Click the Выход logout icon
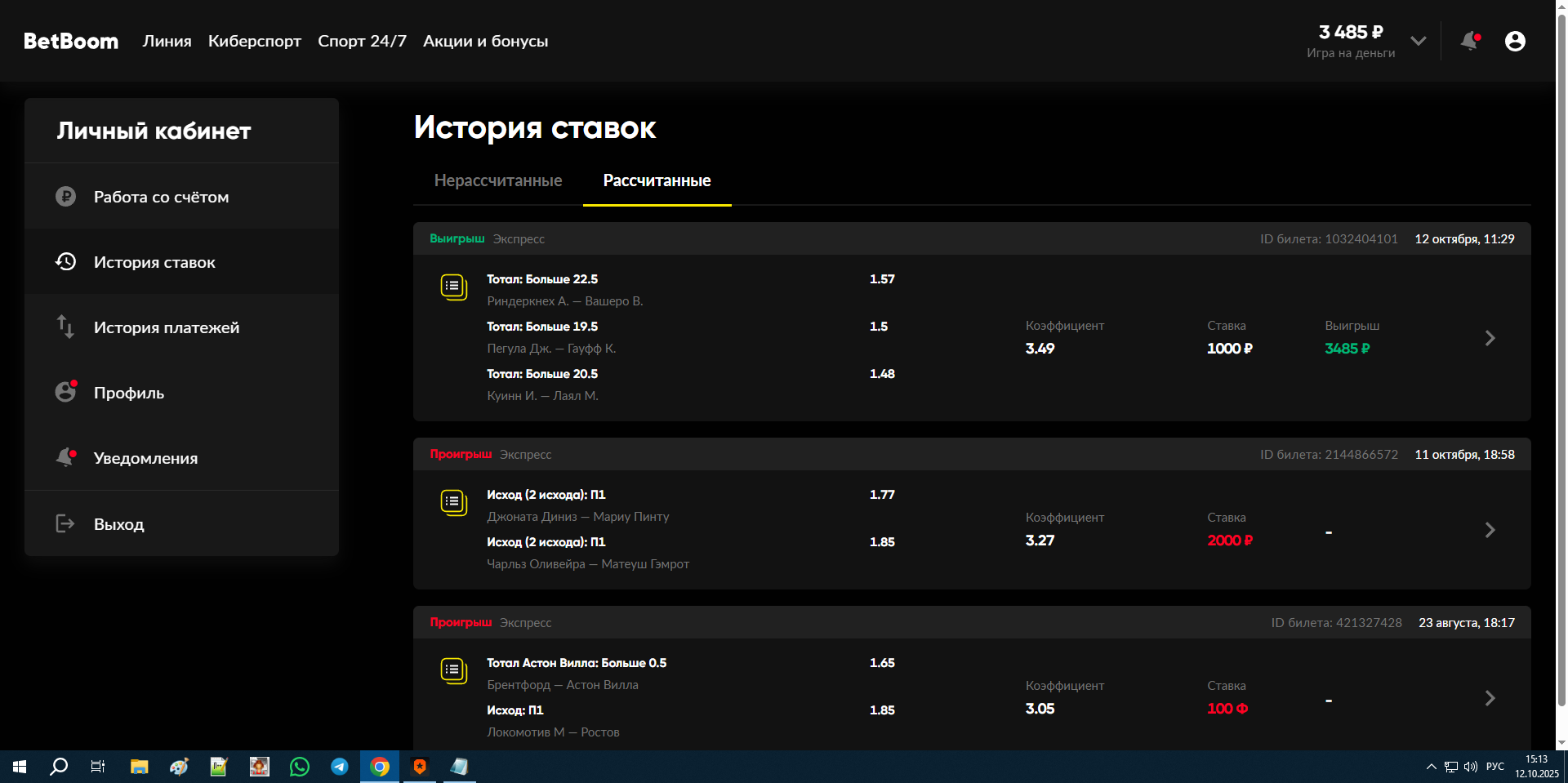The height and width of the screenshot is (783, 1568). click(x=65, y=523)
